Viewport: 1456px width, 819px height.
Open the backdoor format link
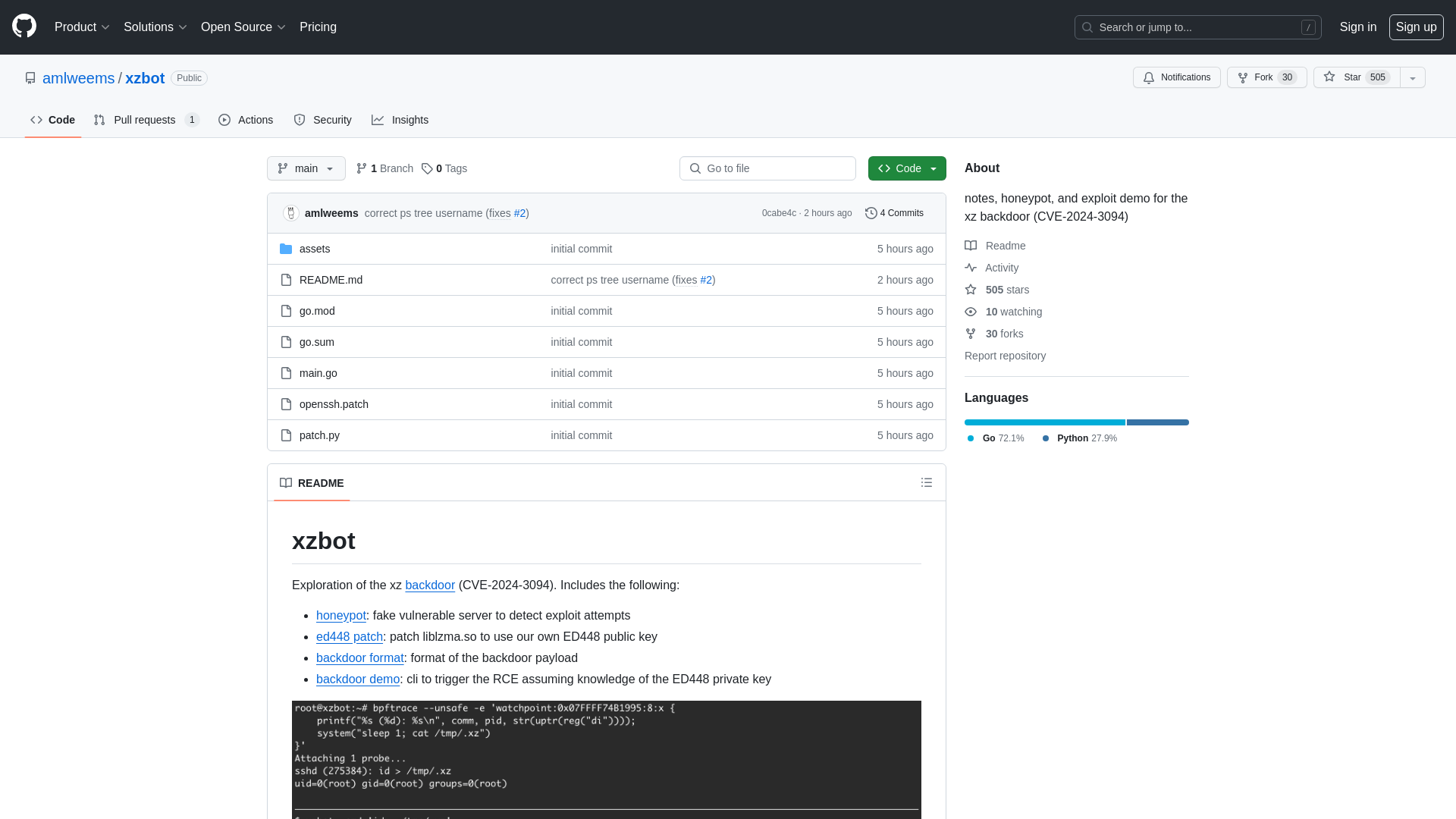(x=360, y=658)
